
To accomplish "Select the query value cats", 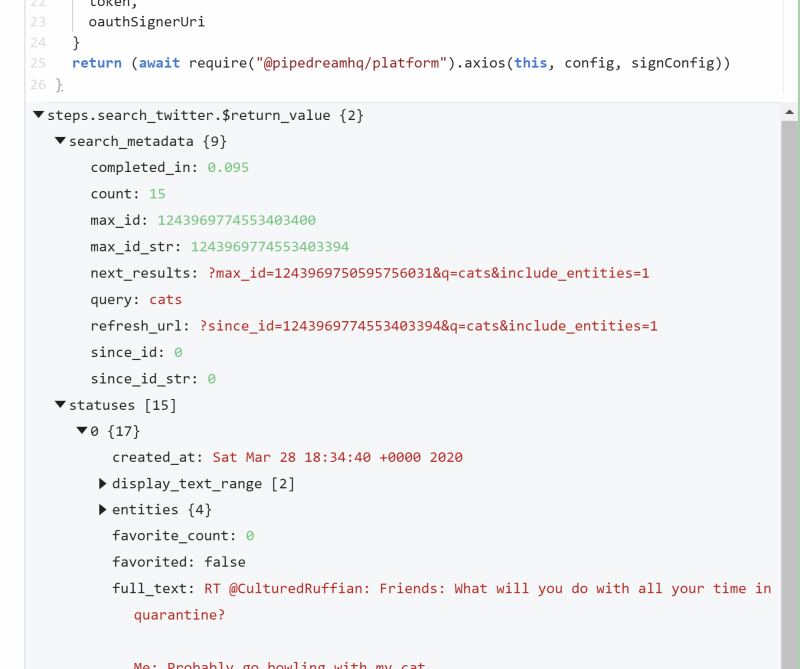I will [165, 300].
